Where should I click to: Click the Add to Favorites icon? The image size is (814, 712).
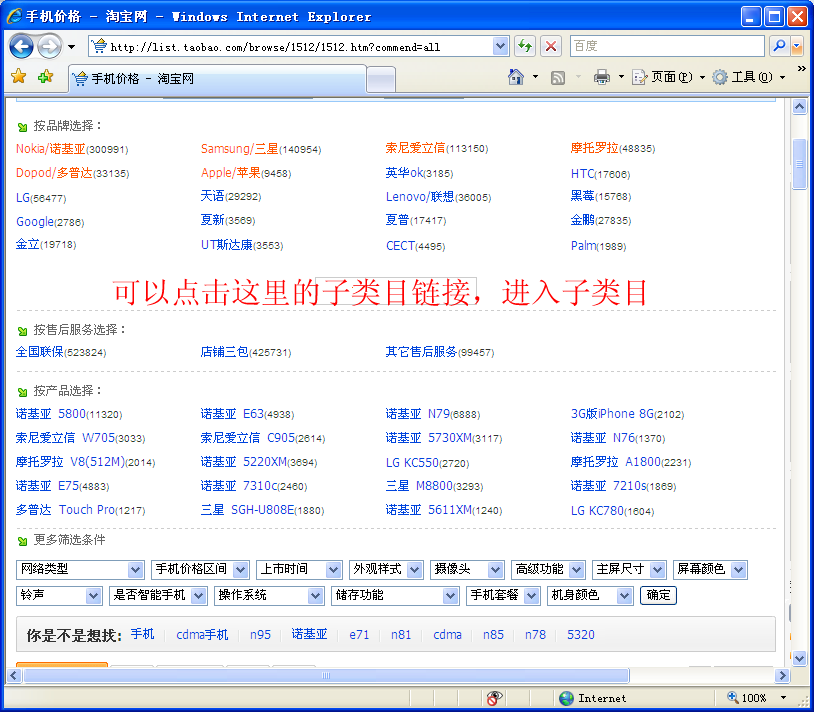click(45, 77)
